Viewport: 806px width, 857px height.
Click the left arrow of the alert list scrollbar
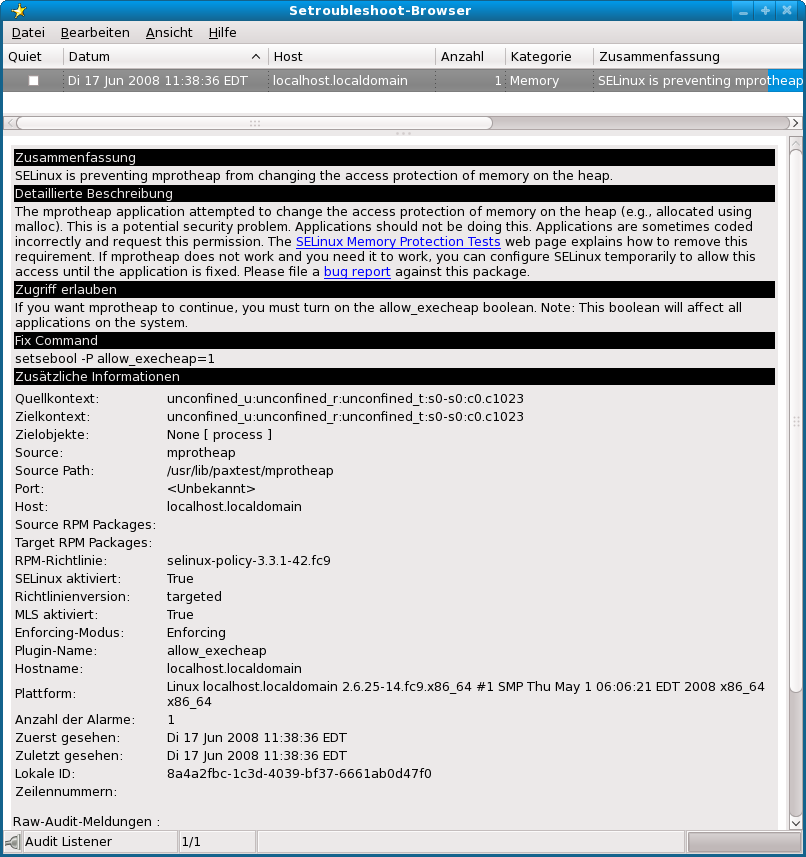[x=10, y=123]
